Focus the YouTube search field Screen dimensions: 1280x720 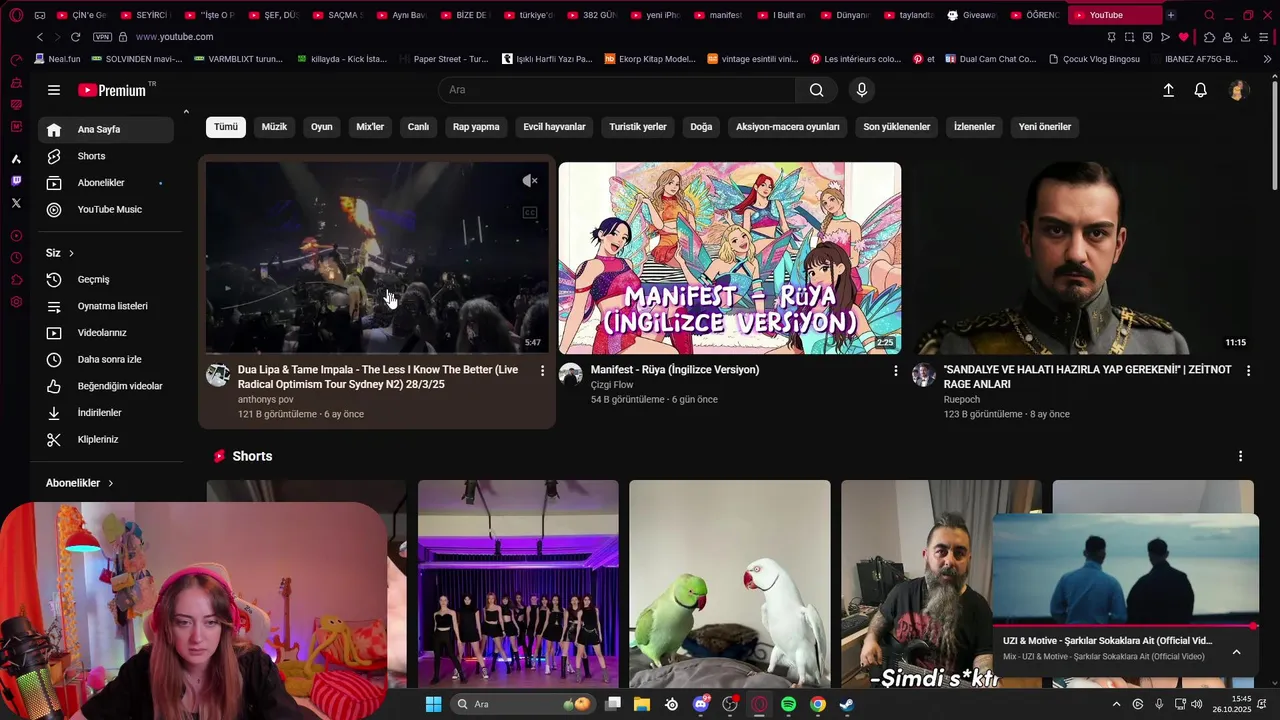pyautogui.click(x=617, y=90)
